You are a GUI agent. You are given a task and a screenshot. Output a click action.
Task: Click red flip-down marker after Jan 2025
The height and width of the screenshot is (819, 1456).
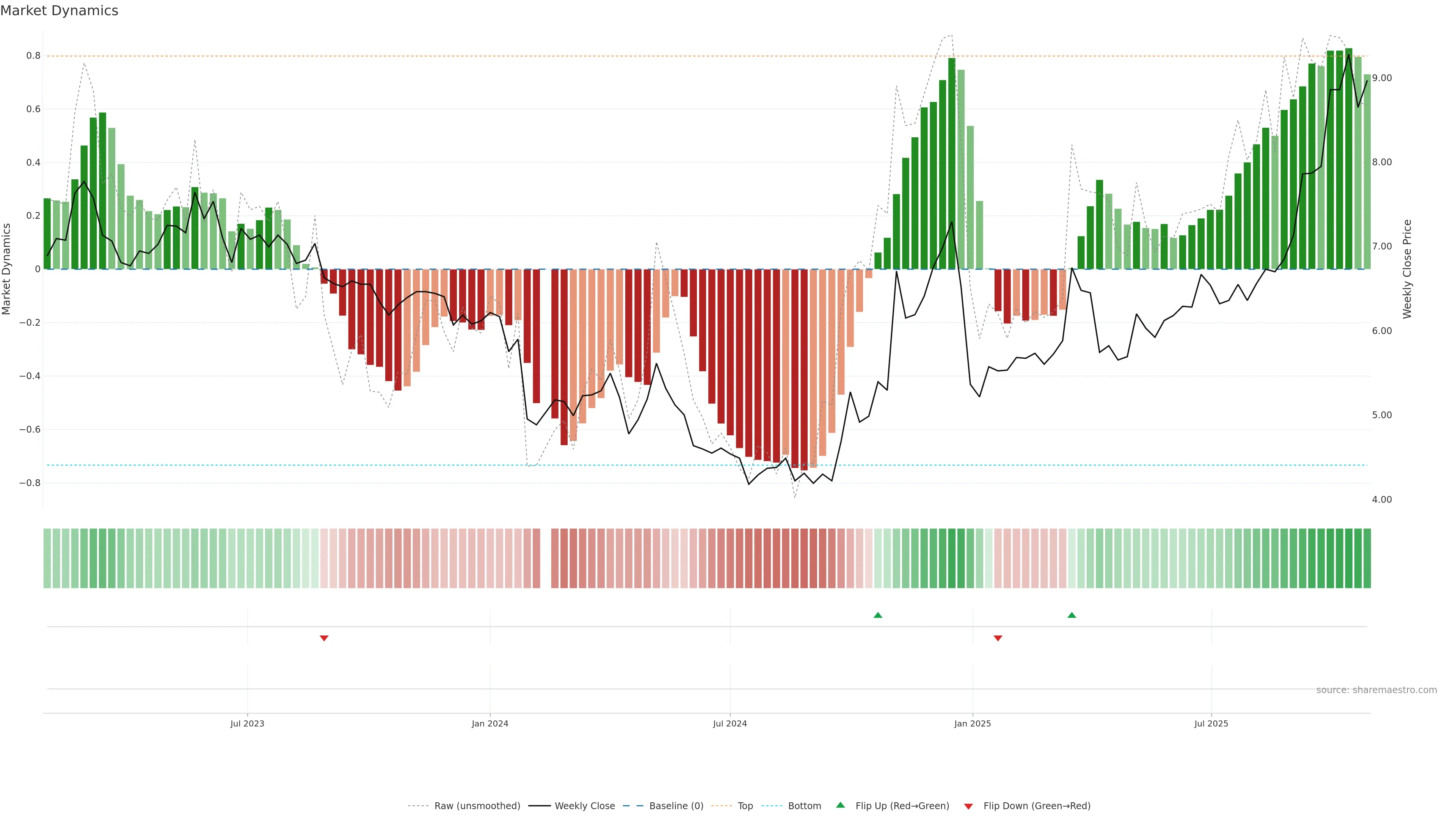point(998,638)
